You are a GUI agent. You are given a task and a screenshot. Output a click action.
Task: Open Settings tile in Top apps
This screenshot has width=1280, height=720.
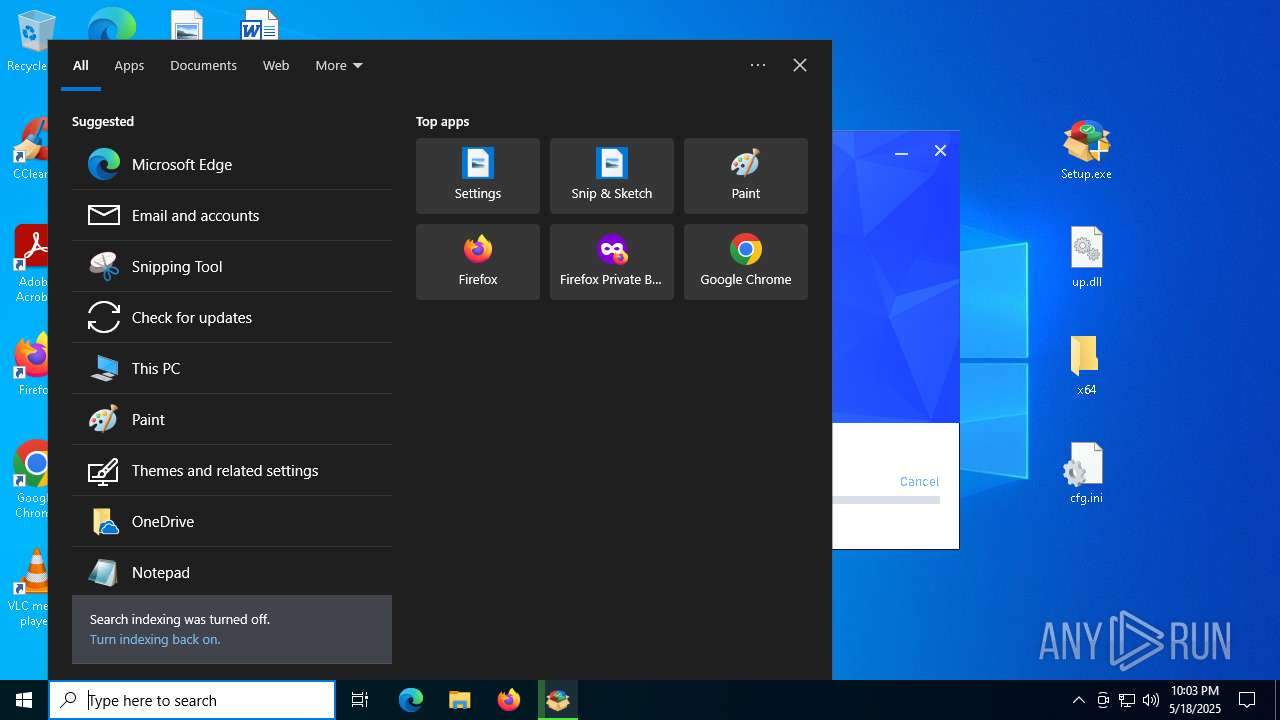(x=478, y=176)
